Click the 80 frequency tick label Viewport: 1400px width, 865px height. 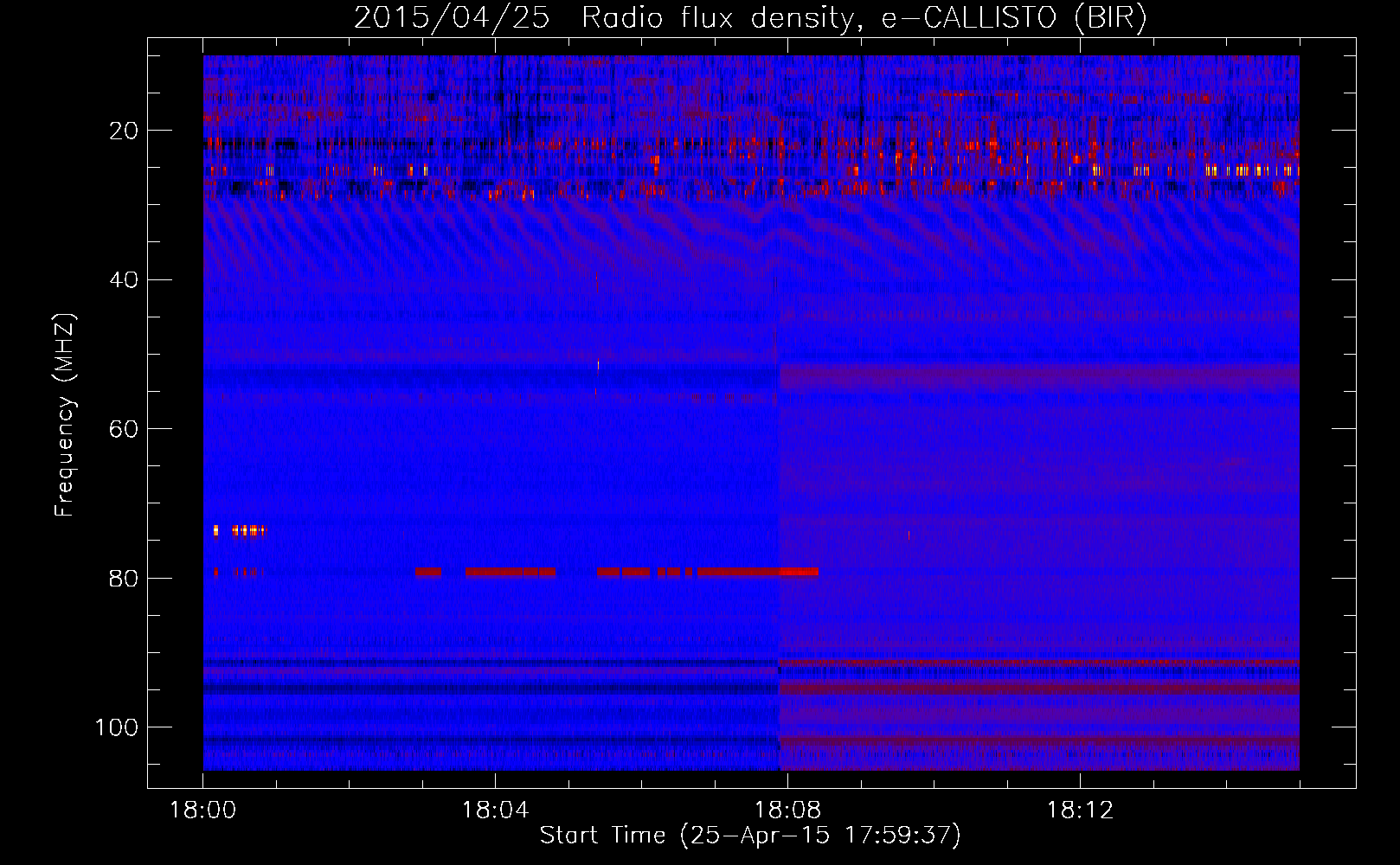(x=124, y=578)
